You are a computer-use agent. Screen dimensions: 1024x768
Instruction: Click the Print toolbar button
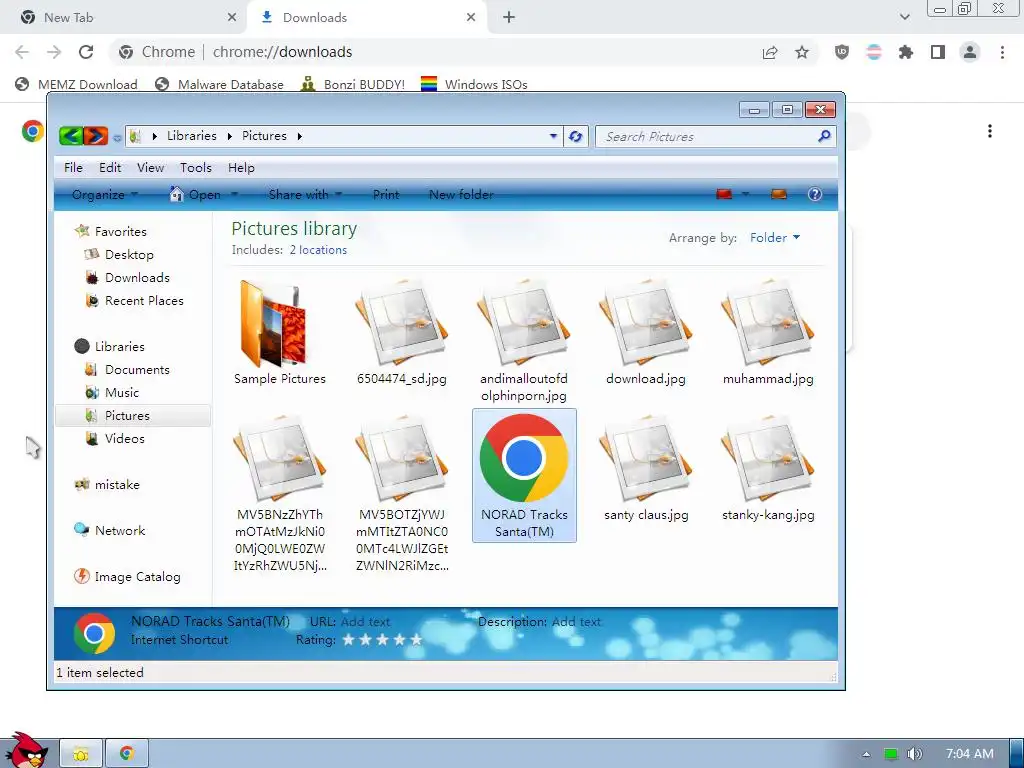tap(385, 195)
